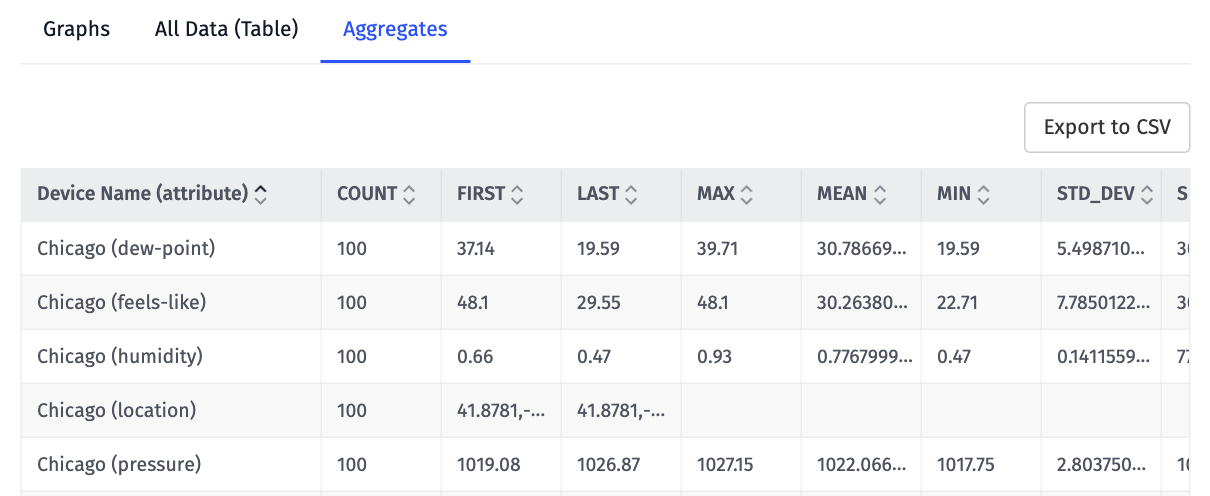Switch to the Graphs tab

point(76,29)
